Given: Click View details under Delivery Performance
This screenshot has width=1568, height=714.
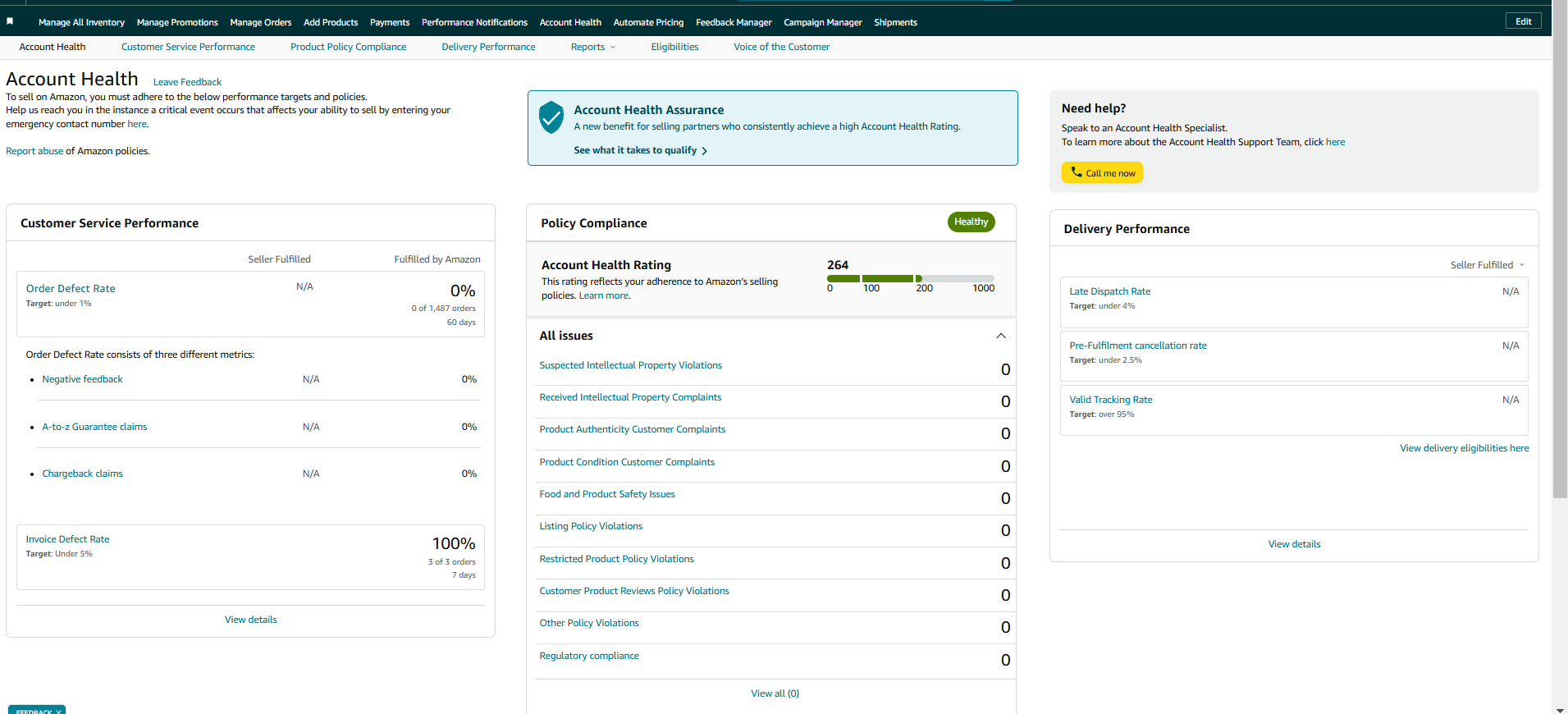Looking at the screenshot, I should point(1294,544).
